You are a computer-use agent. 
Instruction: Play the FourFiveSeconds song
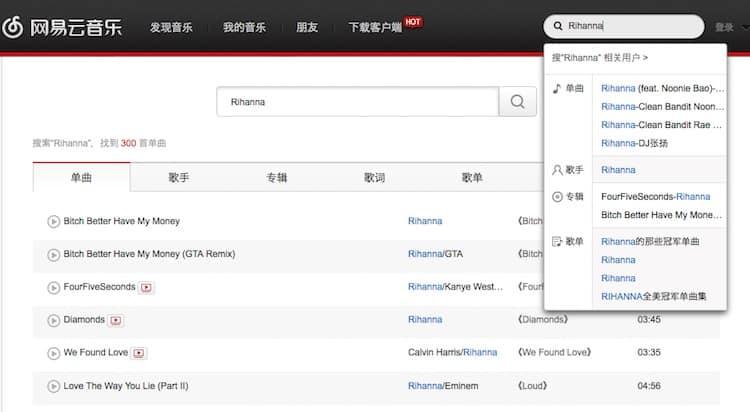[x=54, y=287]
